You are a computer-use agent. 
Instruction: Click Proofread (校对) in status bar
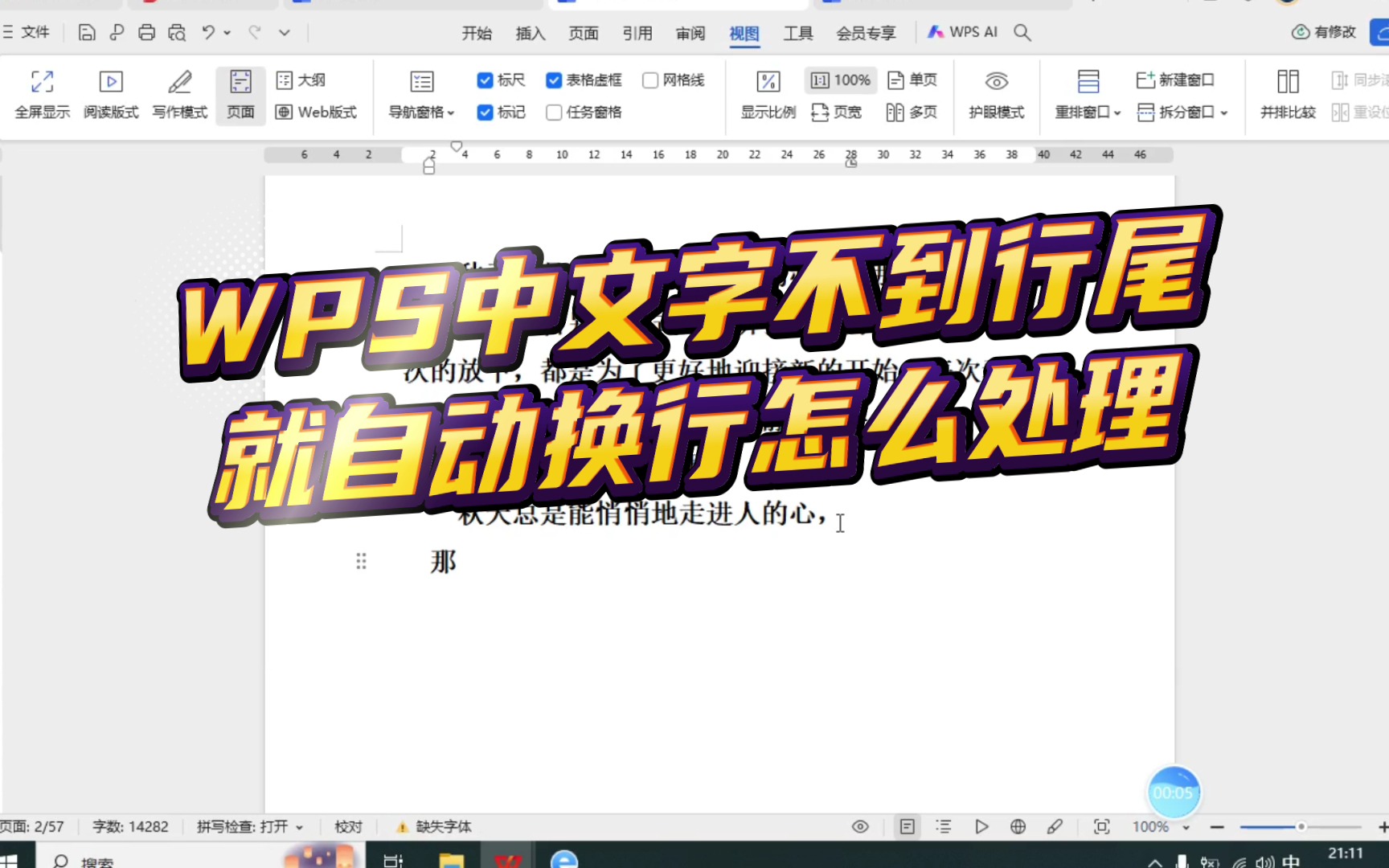tap(349, 826)
